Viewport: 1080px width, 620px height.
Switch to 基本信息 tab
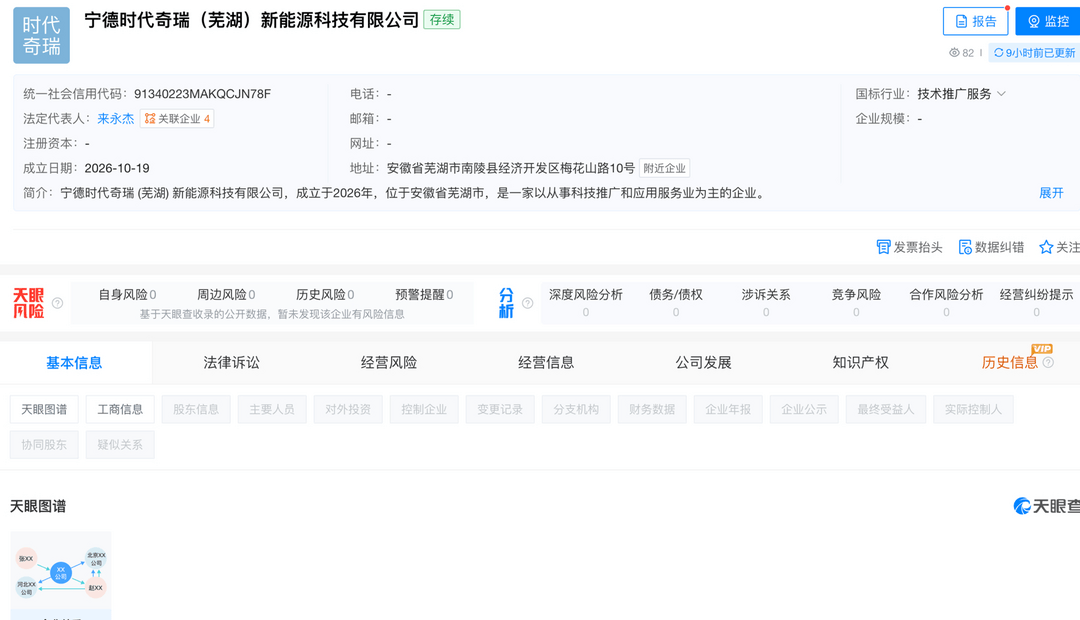pyautogui.click(x=74, y=362)
